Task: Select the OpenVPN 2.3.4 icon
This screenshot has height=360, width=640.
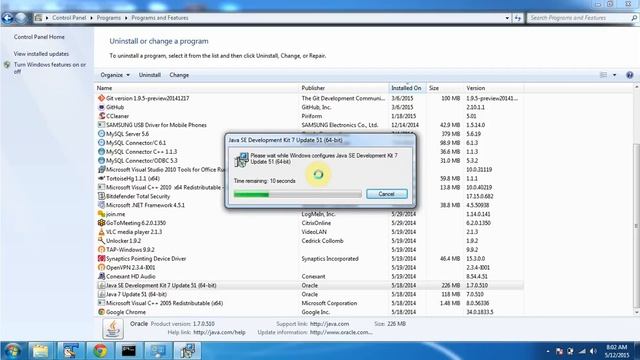Action: [x=101, y=267]
